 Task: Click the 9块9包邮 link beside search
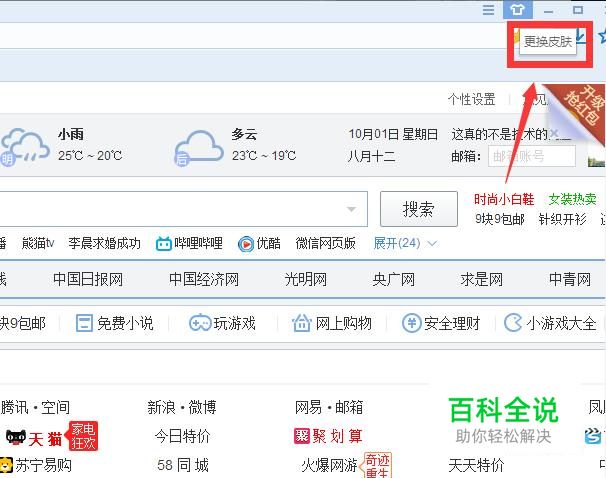(x=500, y=219)
